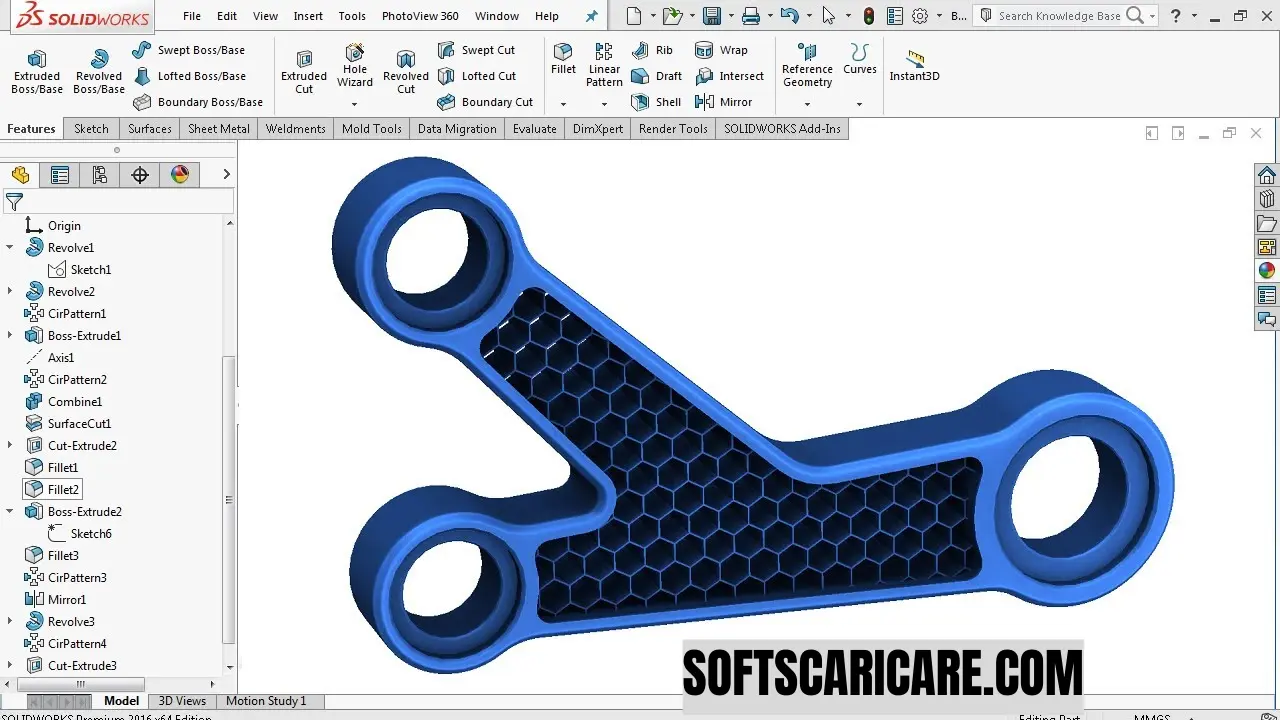Choose the Swept Cut tool
This screenshot has width=1280, height=720.
(x=476, y=50)
